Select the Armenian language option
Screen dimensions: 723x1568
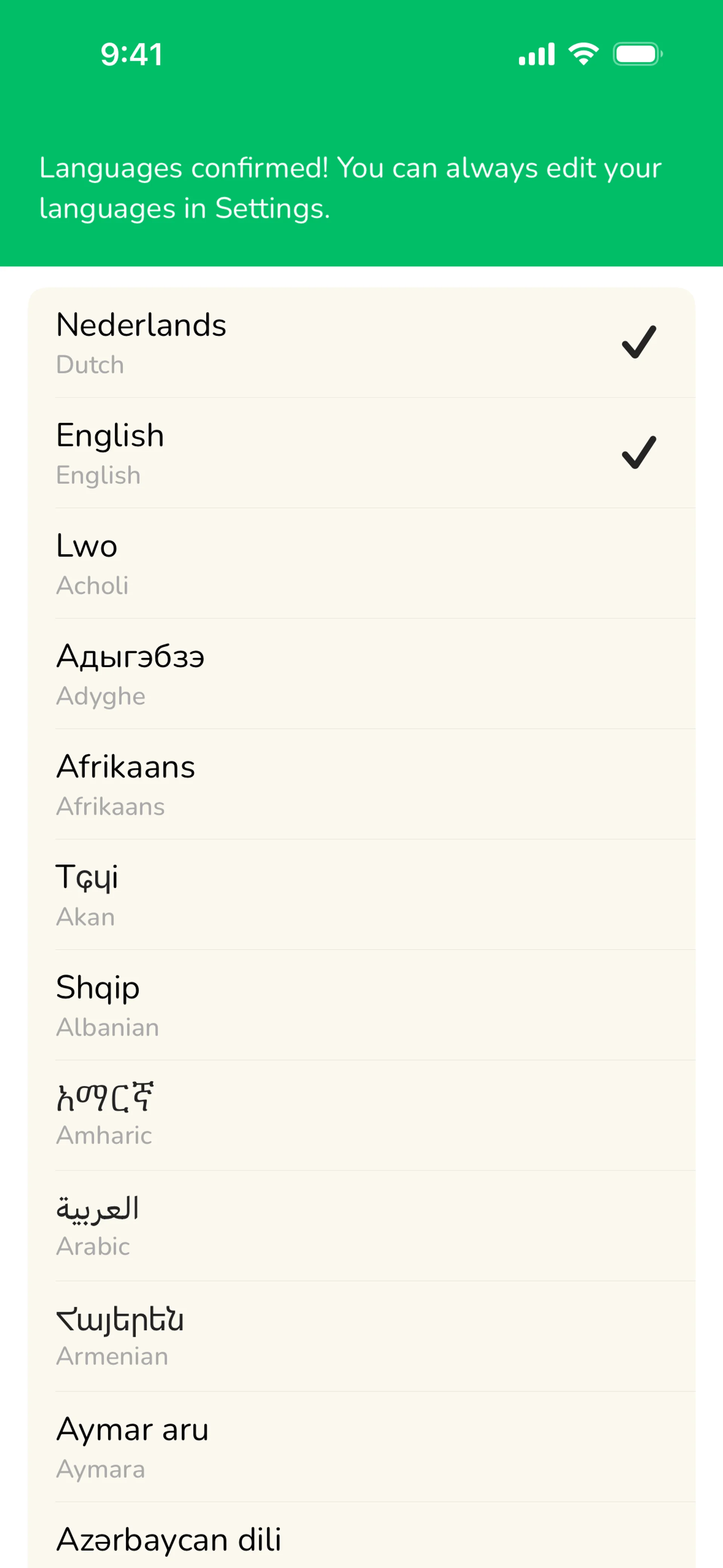coord(361,1336)
